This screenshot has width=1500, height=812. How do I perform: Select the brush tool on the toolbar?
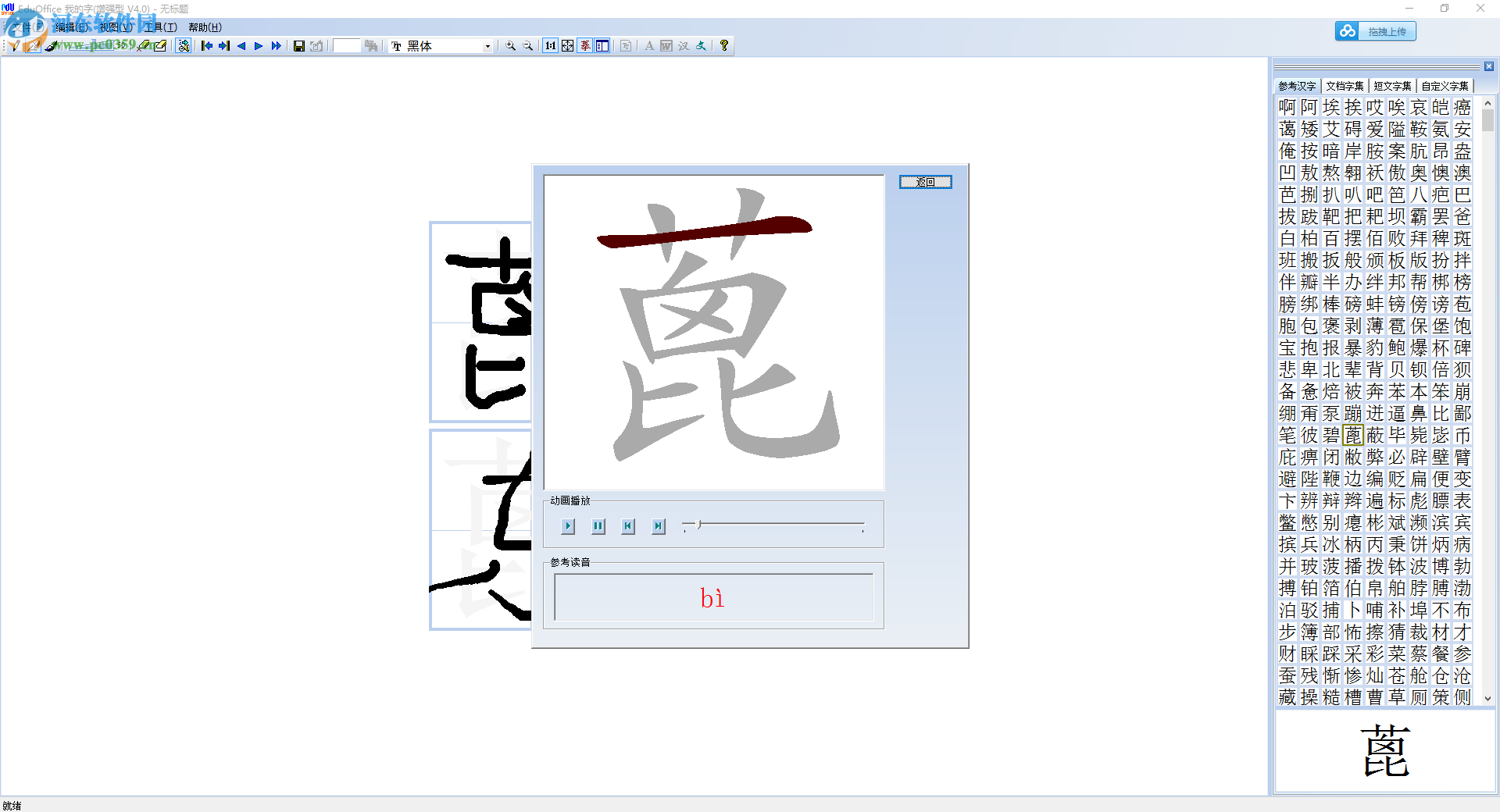click(x=50, y=45)
